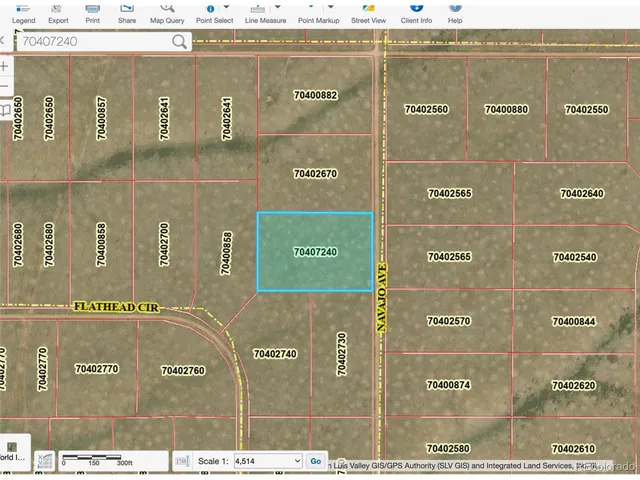Click parcel label 70400880
Viewport: 640px width, 480px height.
507,109
